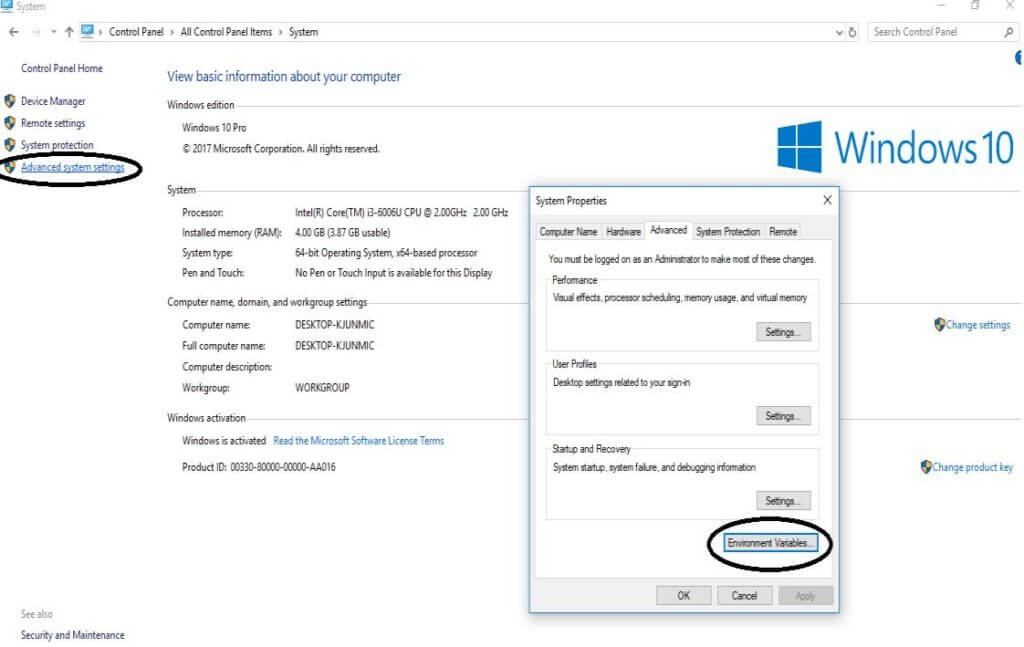Minimize the System window
Screen dimensions: 1024x647
[941, 5]
